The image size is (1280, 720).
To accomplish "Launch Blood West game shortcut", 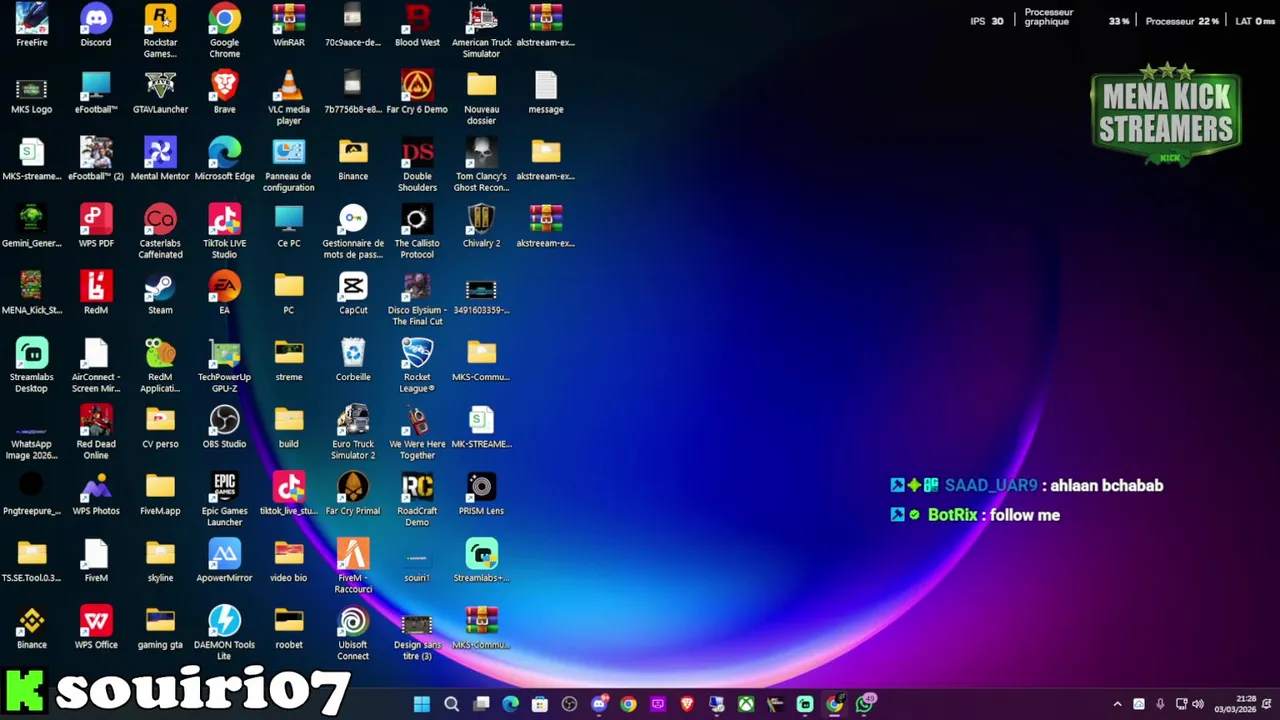I will coord(417,25).
